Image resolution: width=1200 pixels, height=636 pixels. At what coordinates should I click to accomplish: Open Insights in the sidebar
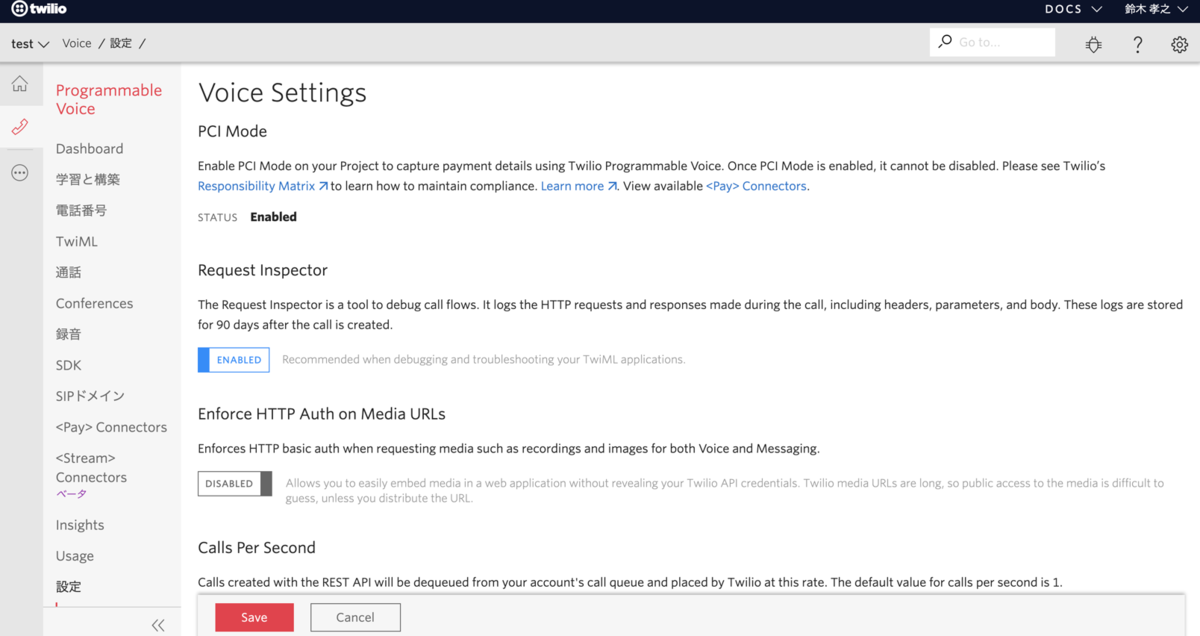(80, 525)
